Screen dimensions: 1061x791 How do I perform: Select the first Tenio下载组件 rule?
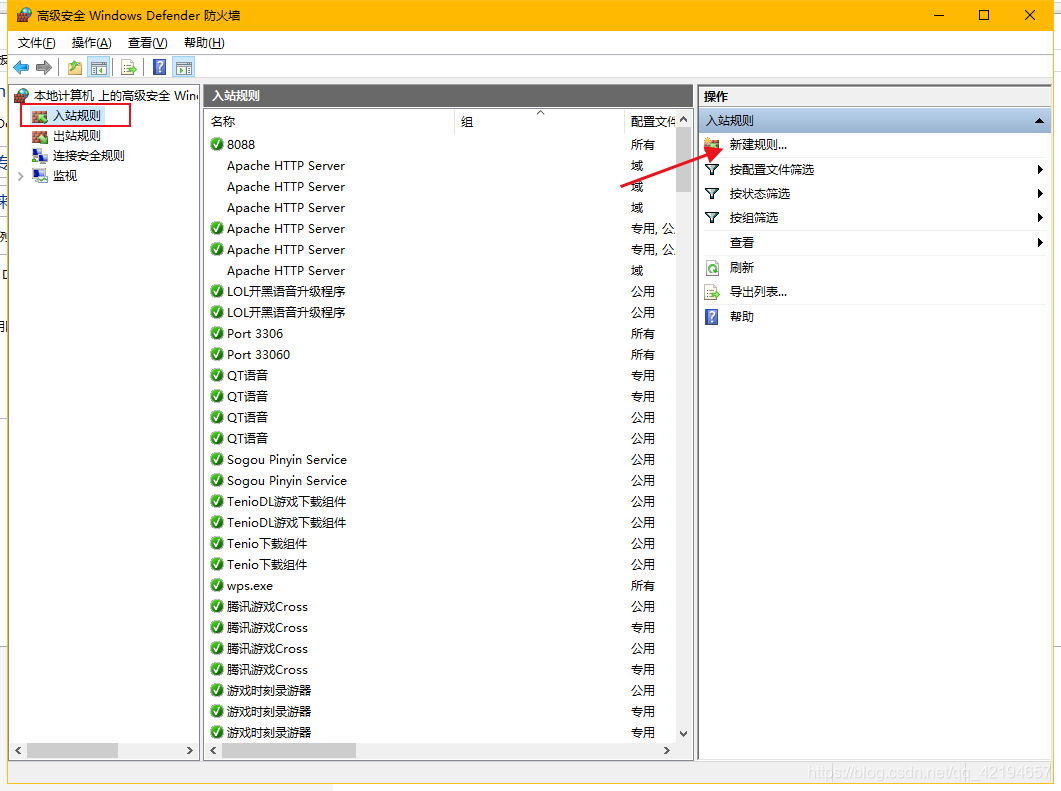[x=267, y=543]
